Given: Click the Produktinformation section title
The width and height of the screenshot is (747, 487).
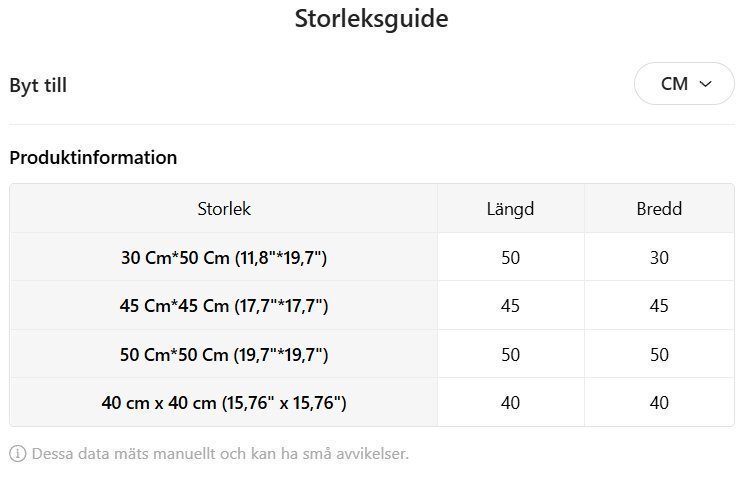Looking at the screenshot, I should pyautogui.click(x=93, y=157).
